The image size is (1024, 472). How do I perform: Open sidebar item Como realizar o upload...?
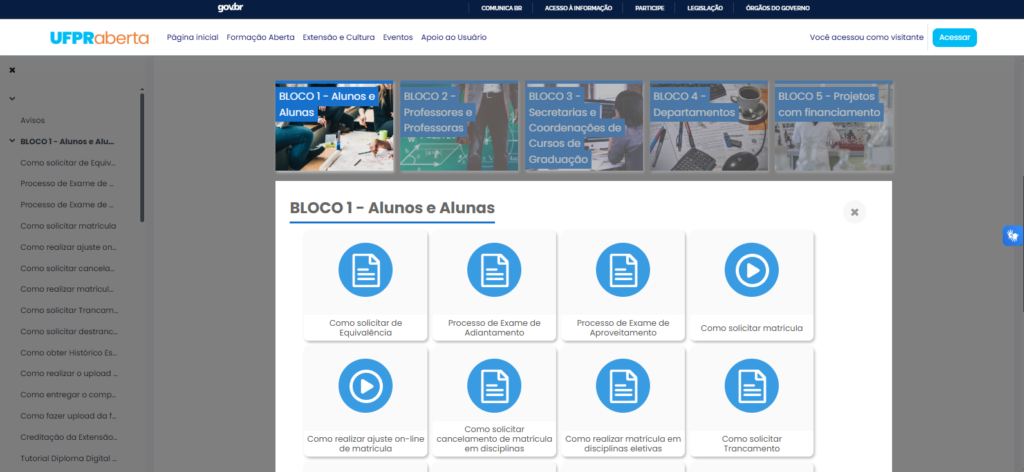69,373
